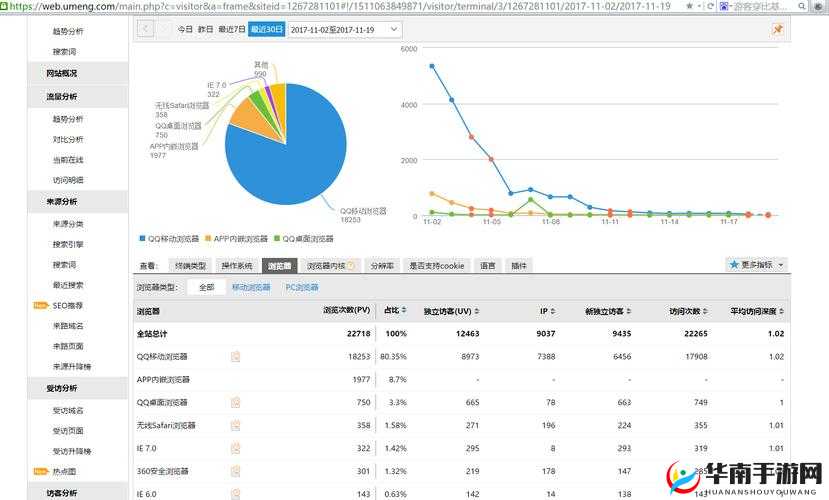The width and height of the screenshot is (829, 500).
Task: Switch to 插件 view tab
Action: 519,266
